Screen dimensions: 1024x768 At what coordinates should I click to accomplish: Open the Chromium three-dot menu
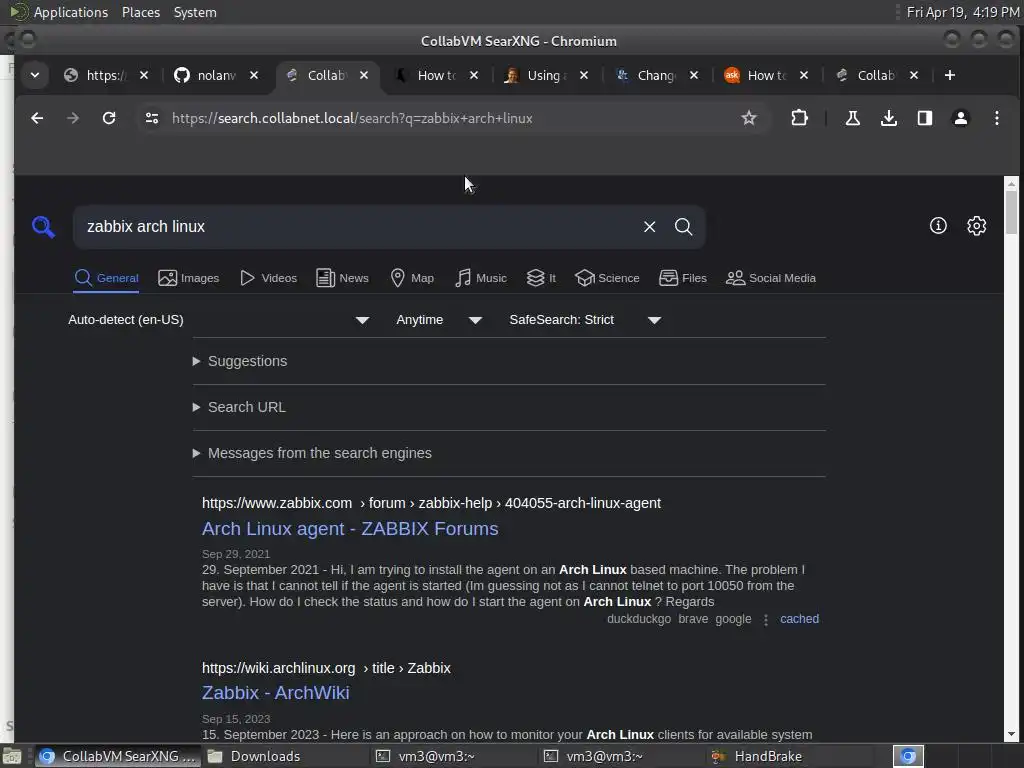pos(997,118)
